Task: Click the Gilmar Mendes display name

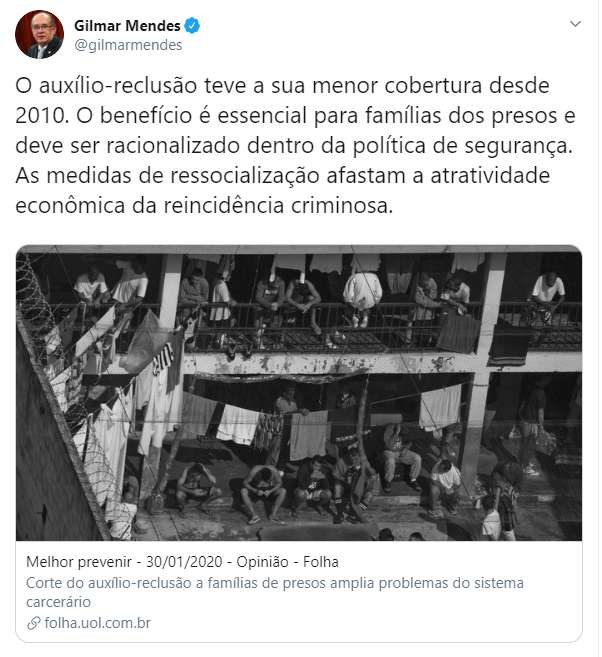Action: click(127, 26)
